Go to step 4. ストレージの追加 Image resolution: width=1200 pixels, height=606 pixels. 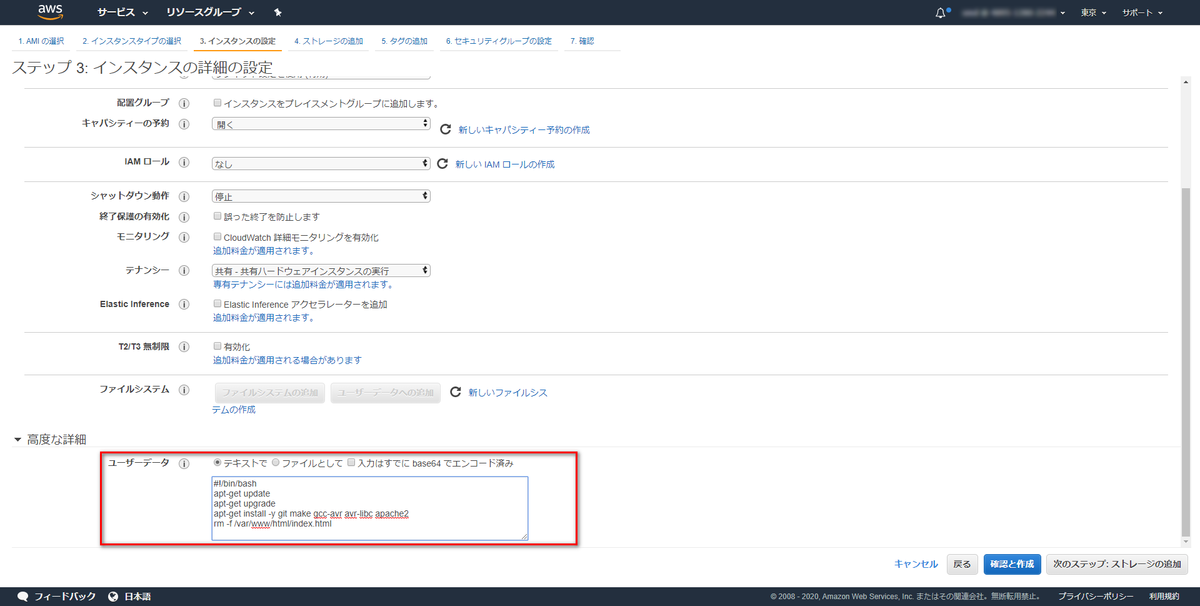[x=329, y=41]
